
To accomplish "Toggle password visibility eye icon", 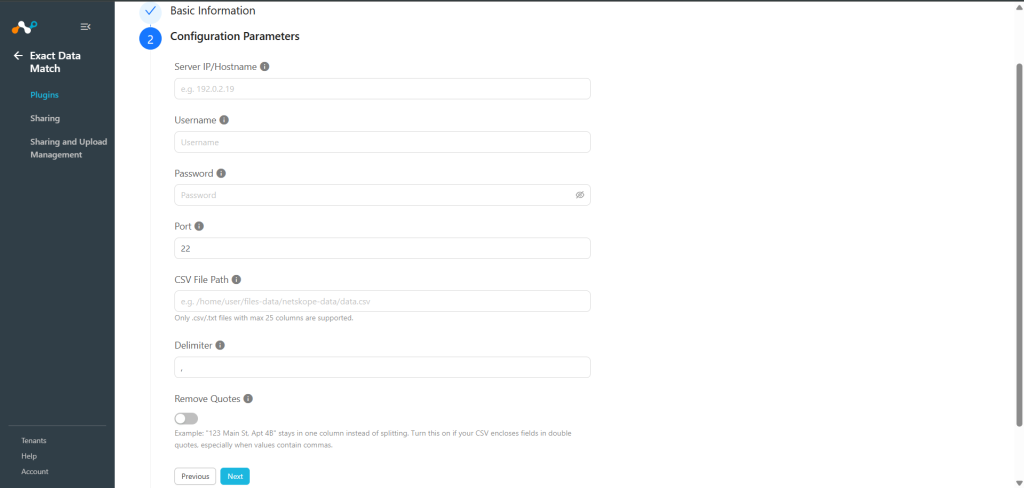I will pos(579,195).
